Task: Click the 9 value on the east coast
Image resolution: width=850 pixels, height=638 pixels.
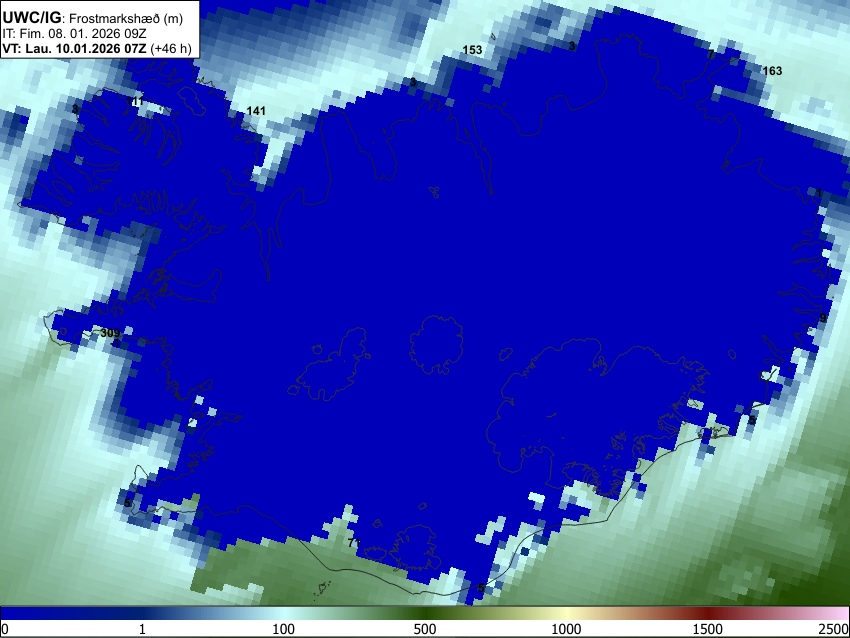Action: tap(823, 318)
